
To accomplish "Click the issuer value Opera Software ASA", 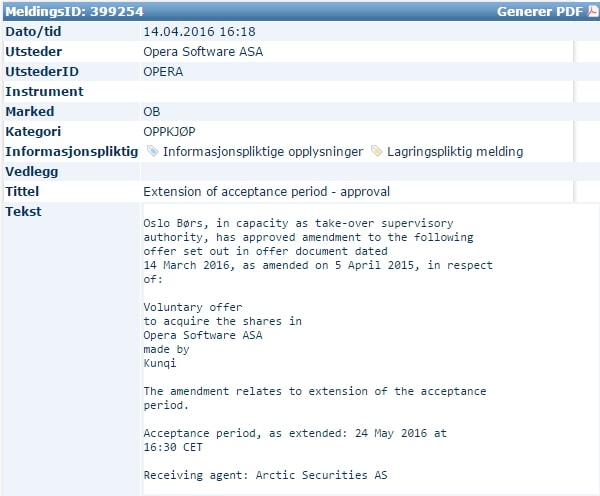I will coord(203,52).
